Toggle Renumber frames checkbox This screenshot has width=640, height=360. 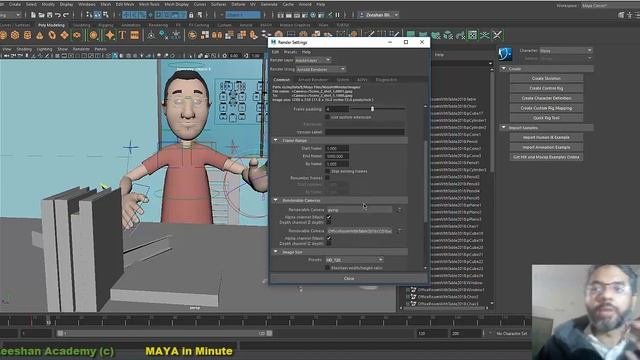327,178
